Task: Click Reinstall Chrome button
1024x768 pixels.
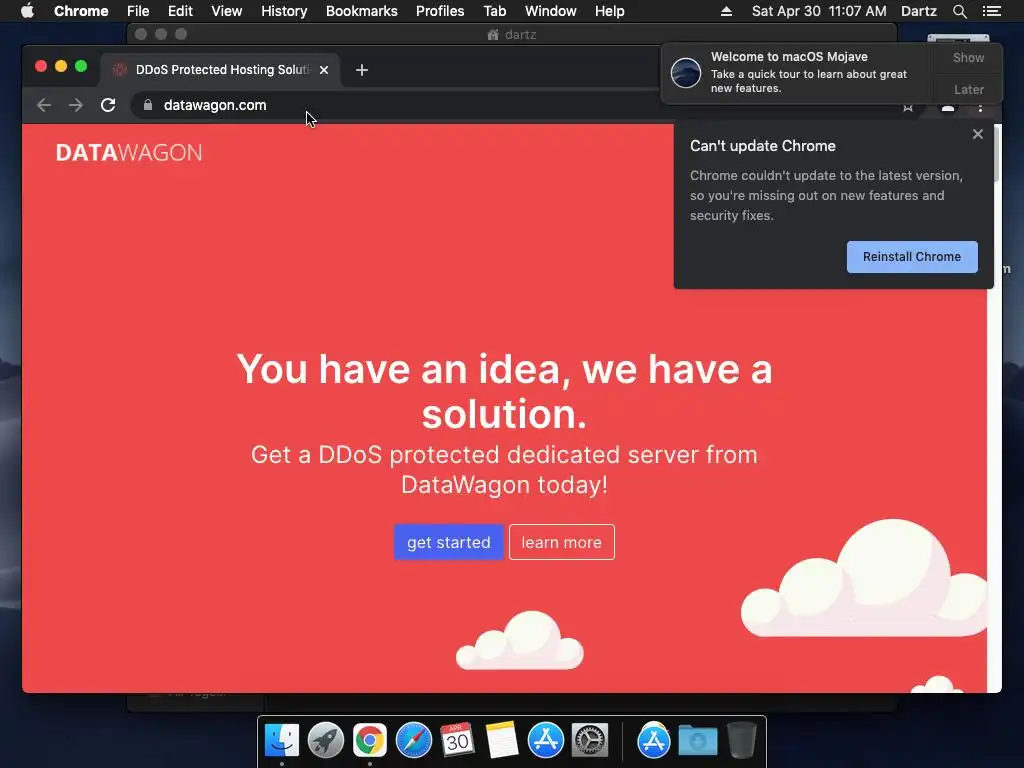Action: [912, 257]
